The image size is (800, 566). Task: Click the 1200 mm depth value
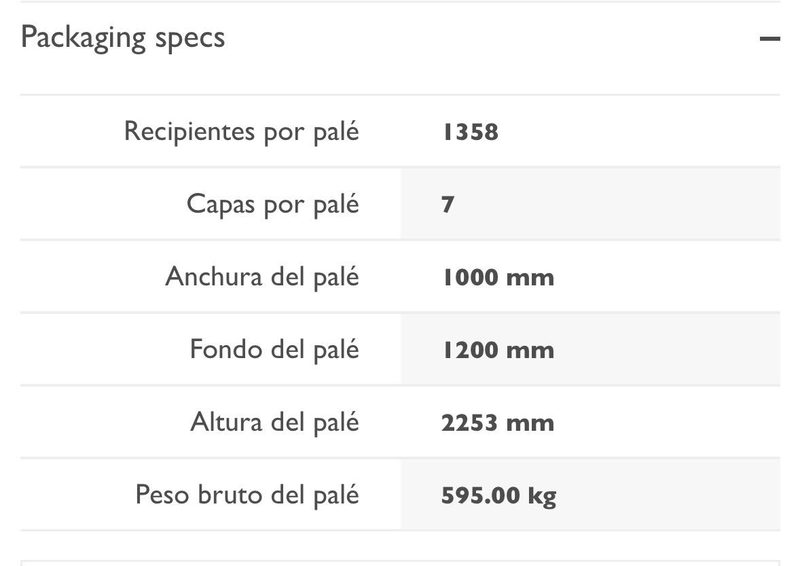498,351
